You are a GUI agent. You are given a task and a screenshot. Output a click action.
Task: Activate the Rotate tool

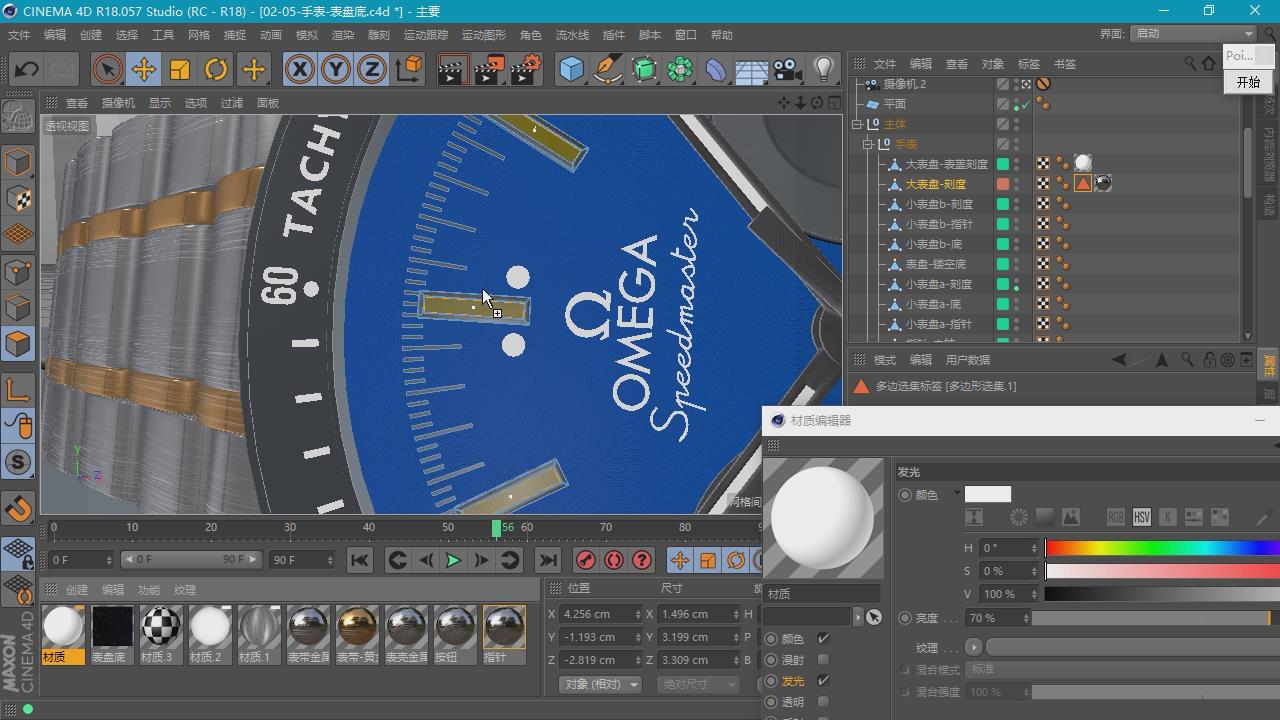[x=216, y=69]
